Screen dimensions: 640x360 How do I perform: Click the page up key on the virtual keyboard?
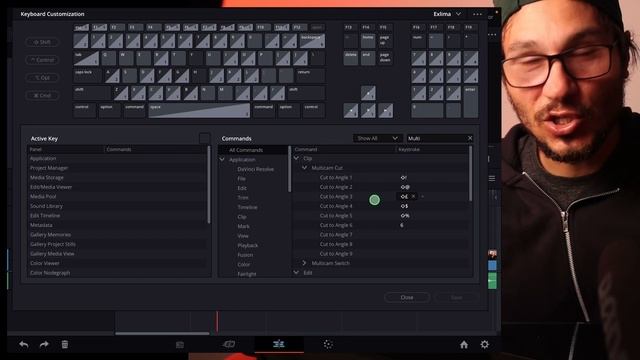tap(386, 41)
